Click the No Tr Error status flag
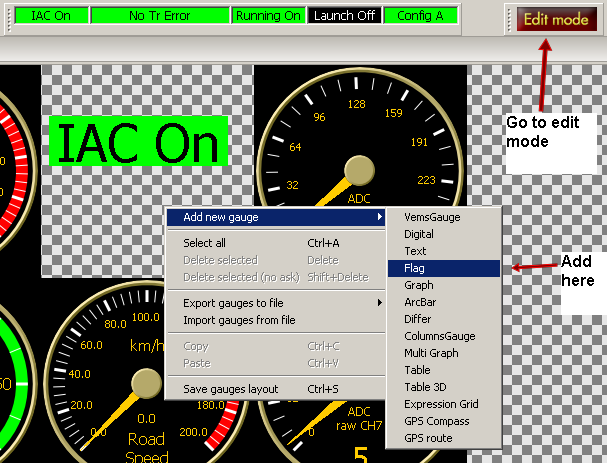The width and height of the screenshot is (607, 463). [158, 16]
